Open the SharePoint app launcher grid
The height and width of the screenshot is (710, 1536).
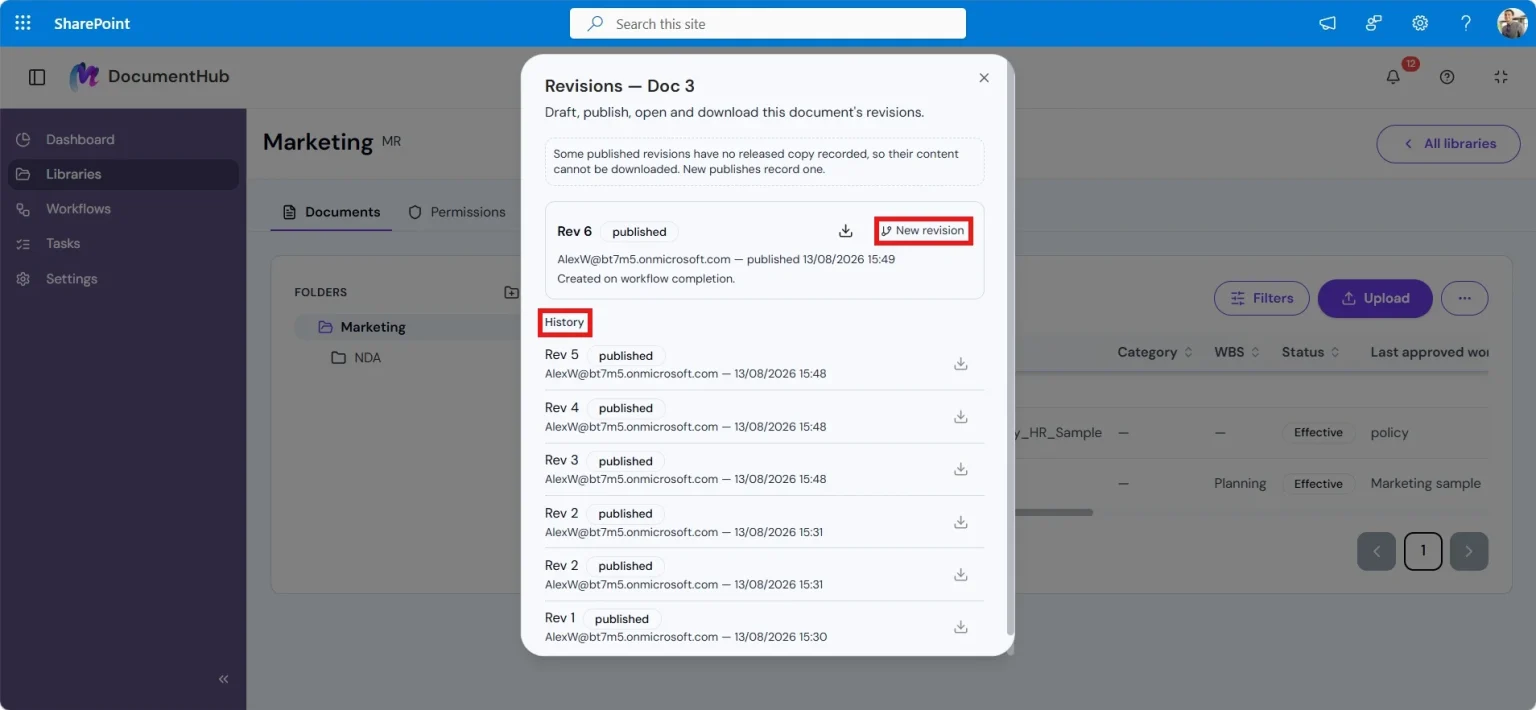23,23
